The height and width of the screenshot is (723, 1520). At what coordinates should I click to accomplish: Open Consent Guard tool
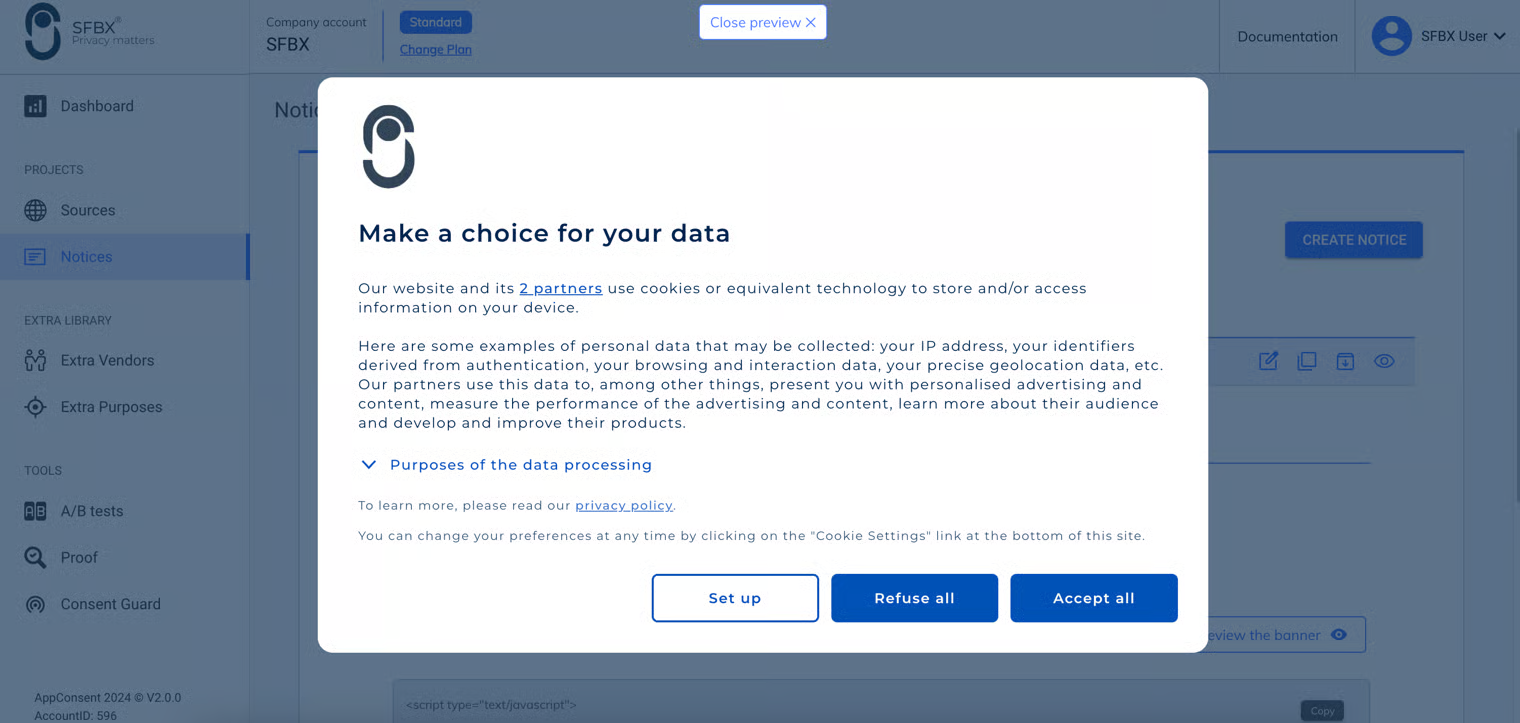tap(110, 604)
